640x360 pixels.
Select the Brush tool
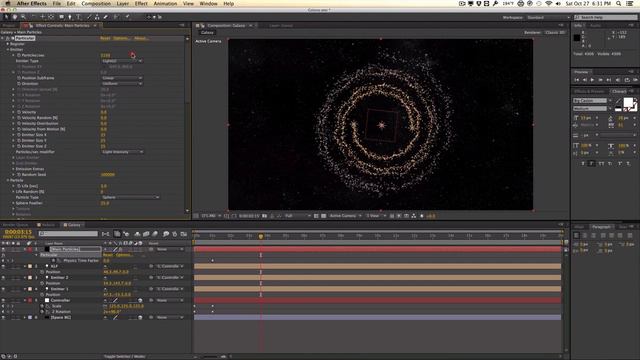[x=89, y=17]
